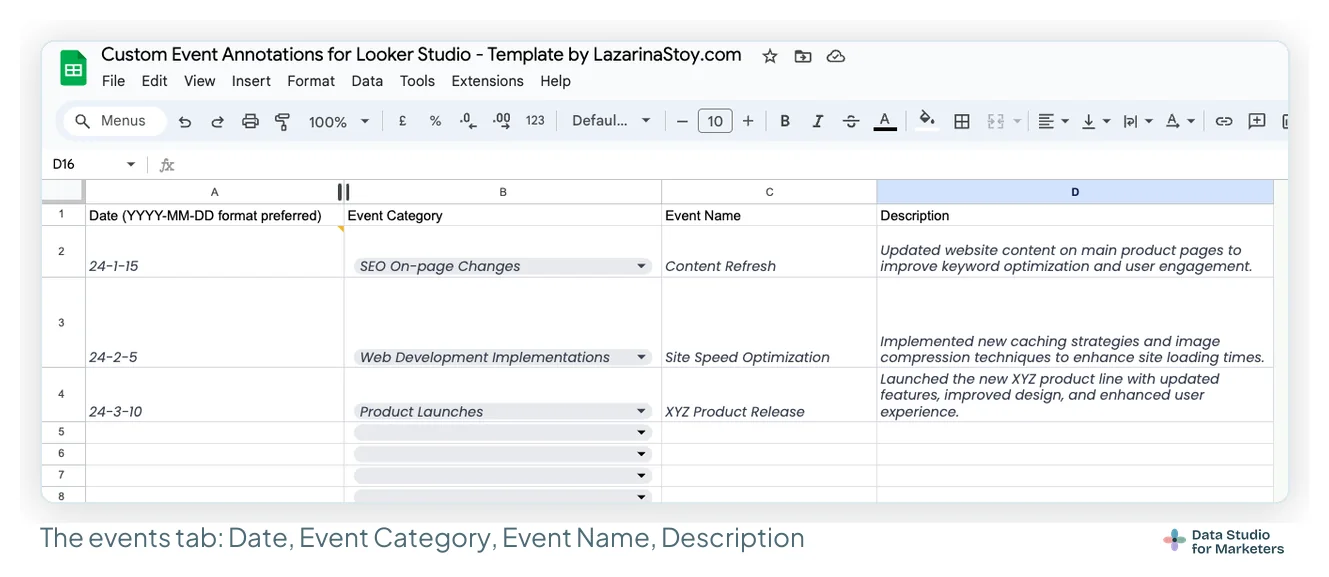Insert a link
The height and width of the screenshot is (577, 1329).
[x=1224, y=121]
